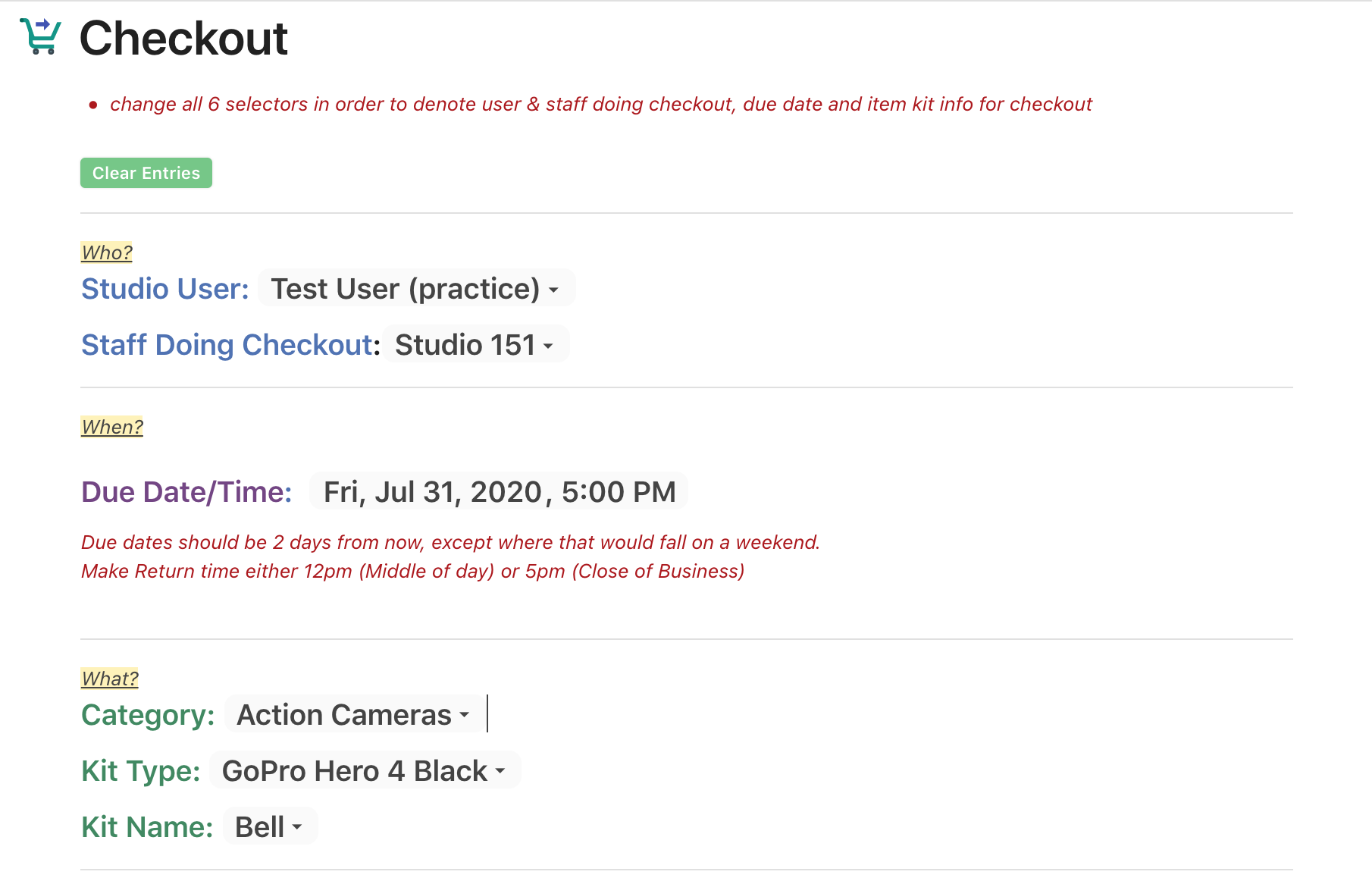Click the Due Date/Time field value
This screenshot has width=1372, height=881.
tap(499, 492)
